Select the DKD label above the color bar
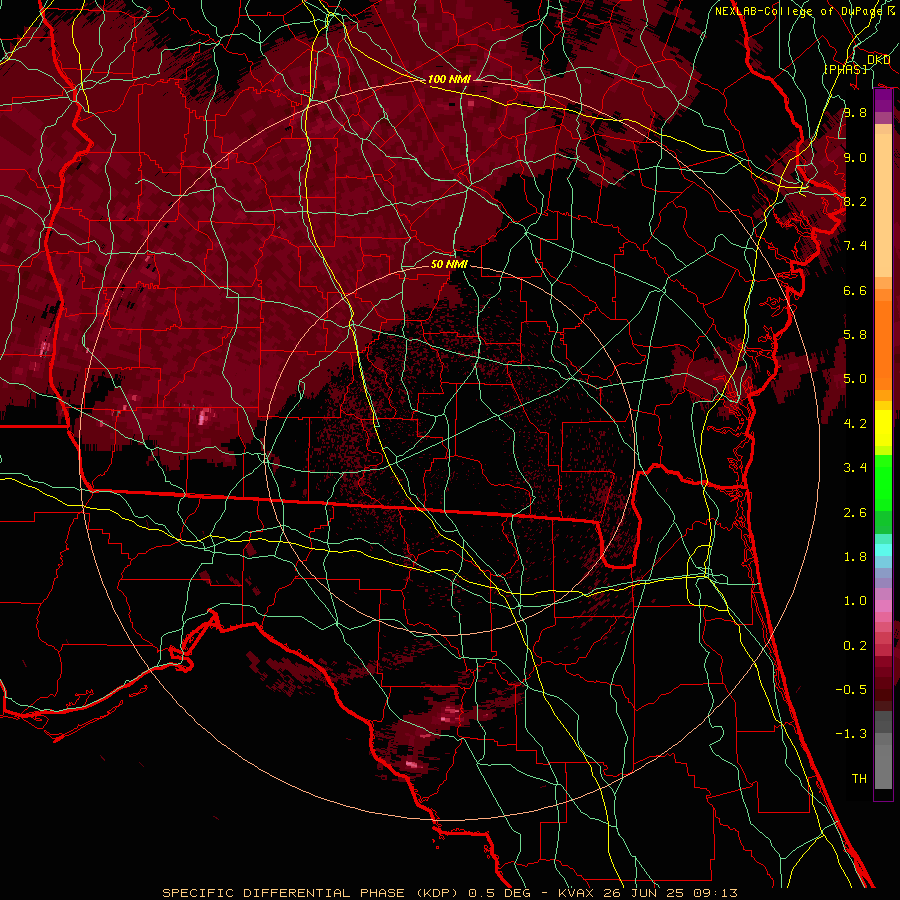Image resolution: width=900 pixels, height=900 pixels. click(879, 59)
